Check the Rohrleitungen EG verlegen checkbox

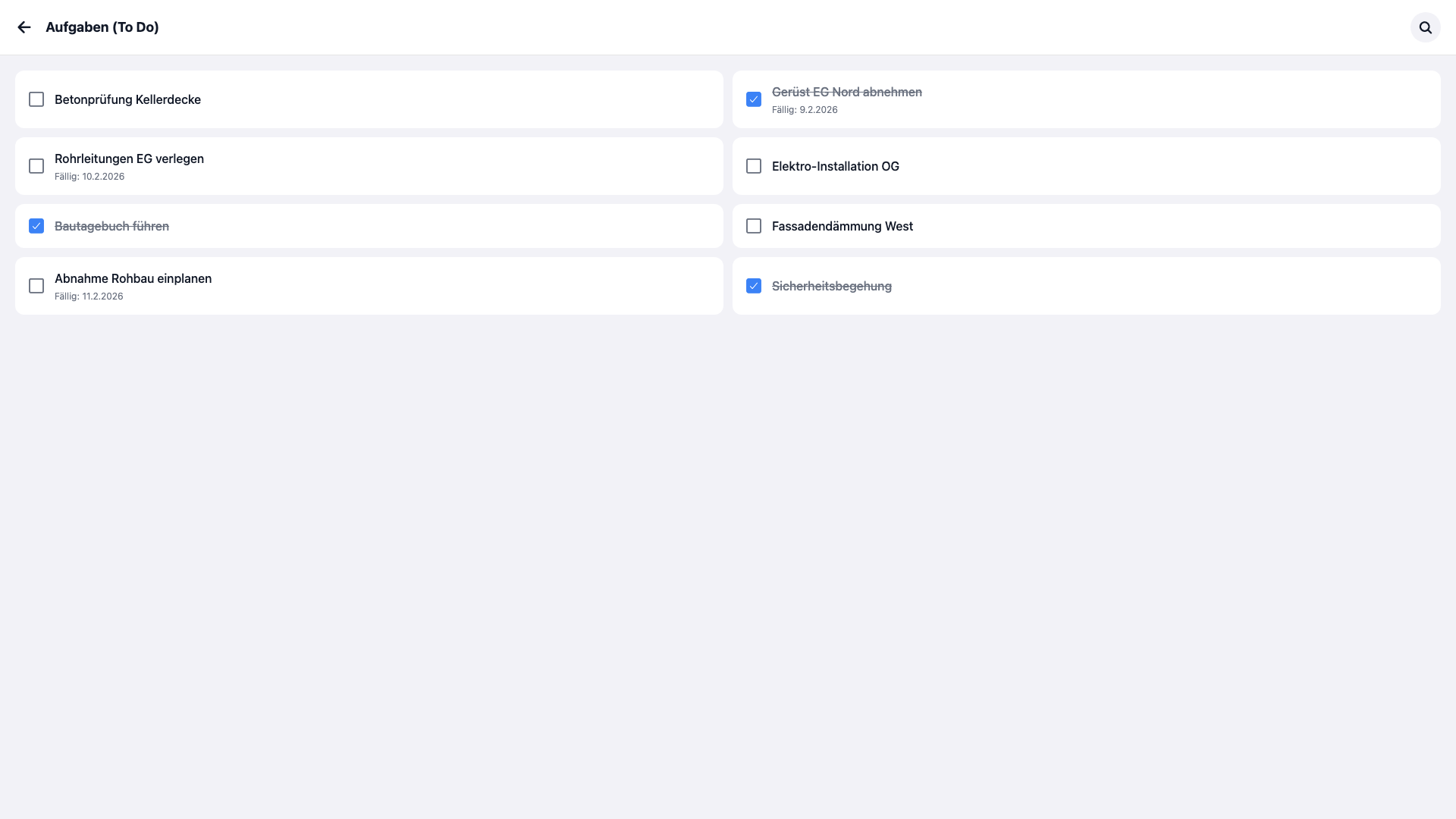coord(36,166)
